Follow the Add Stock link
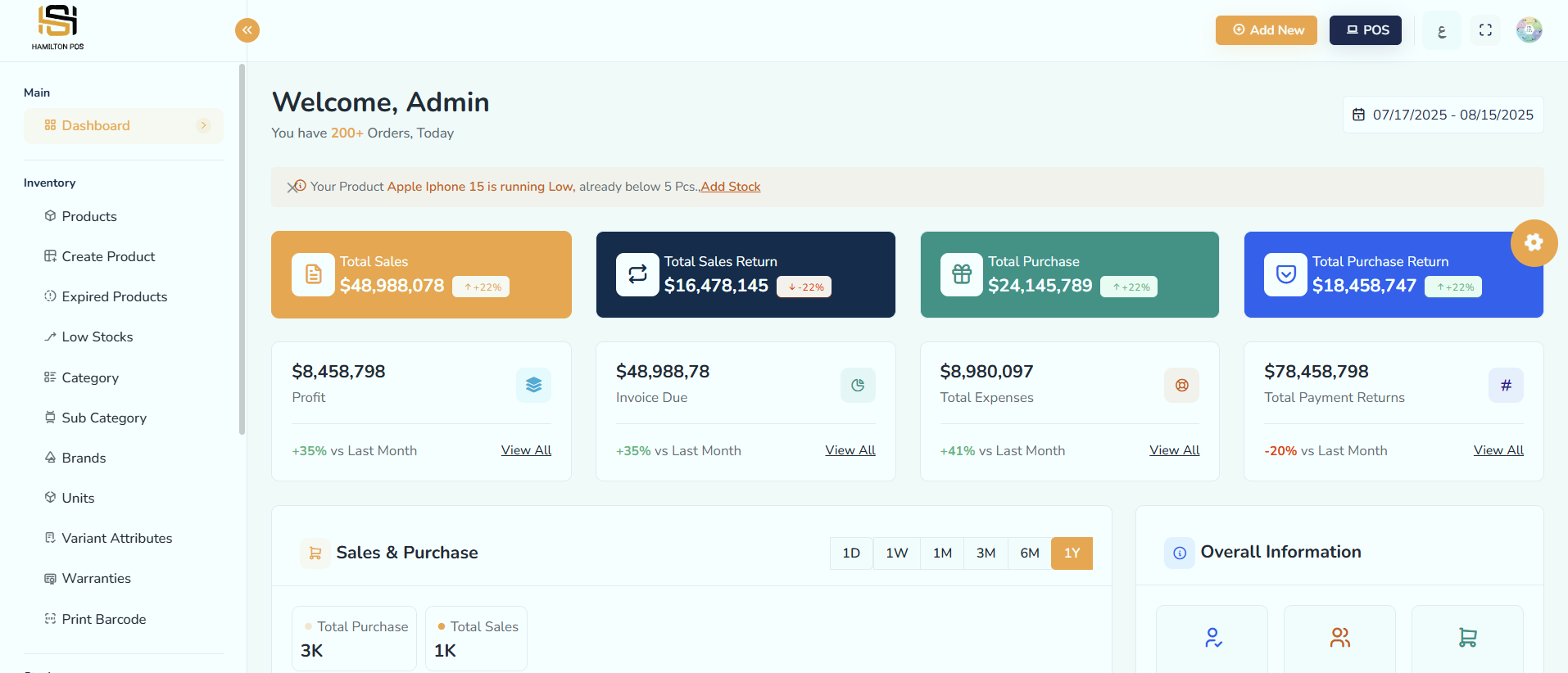Viewport: 1568px width, 673px height. coord(730,187)
